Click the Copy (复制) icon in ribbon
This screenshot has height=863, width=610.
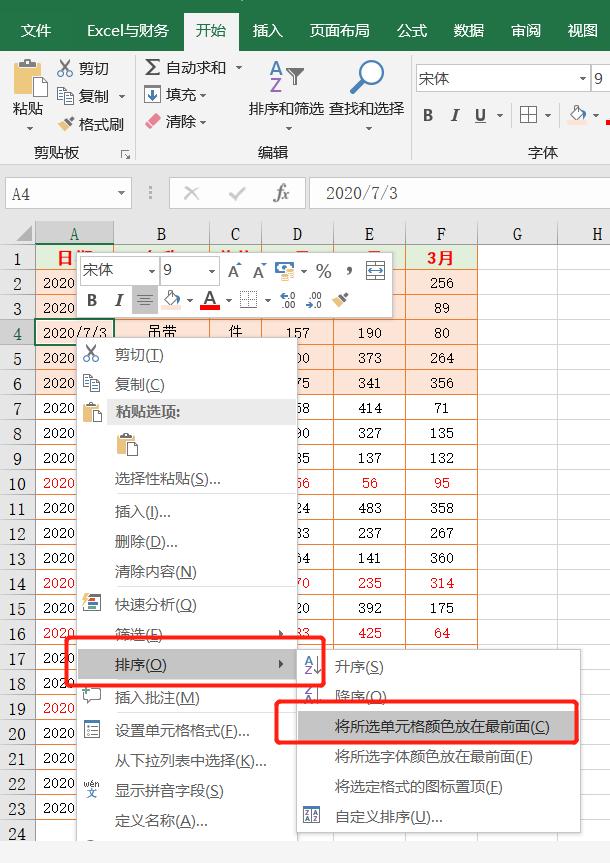(x=66, y=96)
